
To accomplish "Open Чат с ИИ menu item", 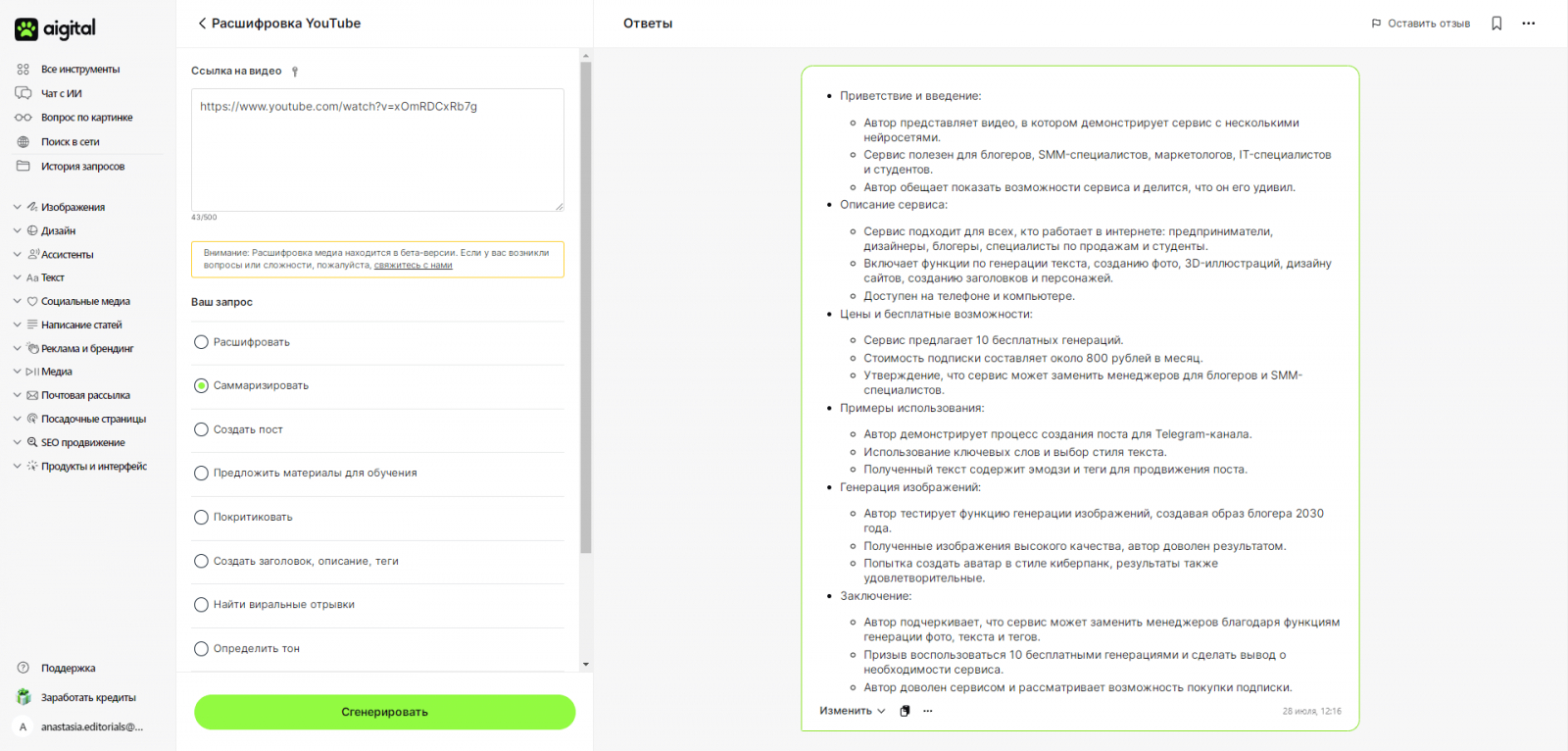I will (62, 93).
